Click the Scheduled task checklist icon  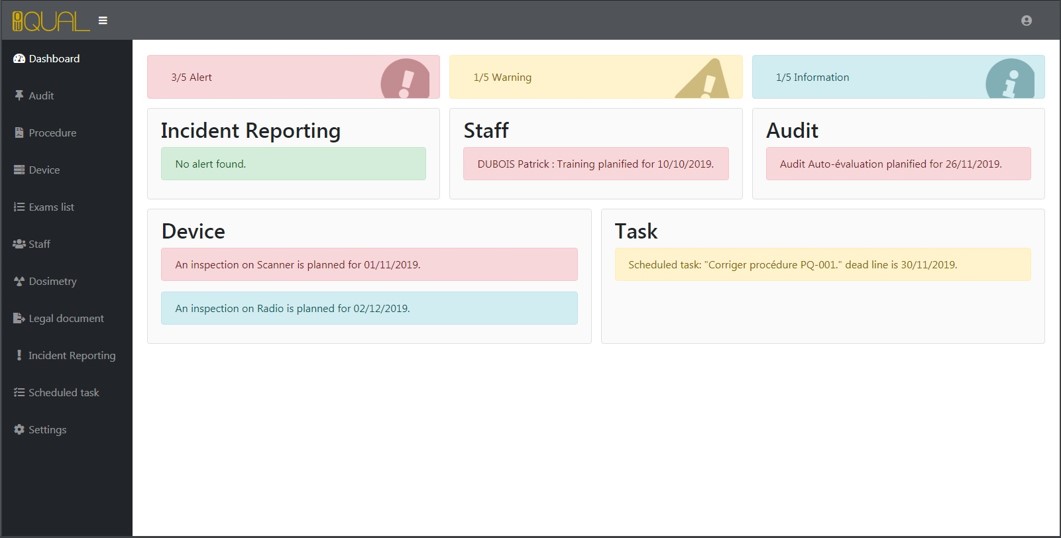coord(19,393)
